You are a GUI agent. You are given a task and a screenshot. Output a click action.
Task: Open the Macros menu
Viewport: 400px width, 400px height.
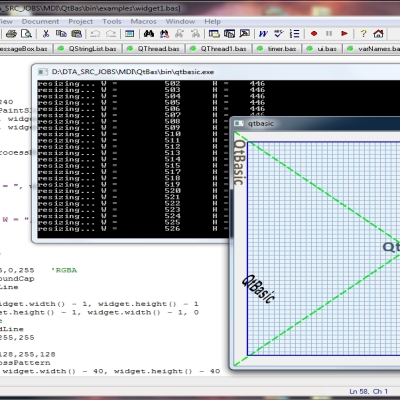[143, 21]
